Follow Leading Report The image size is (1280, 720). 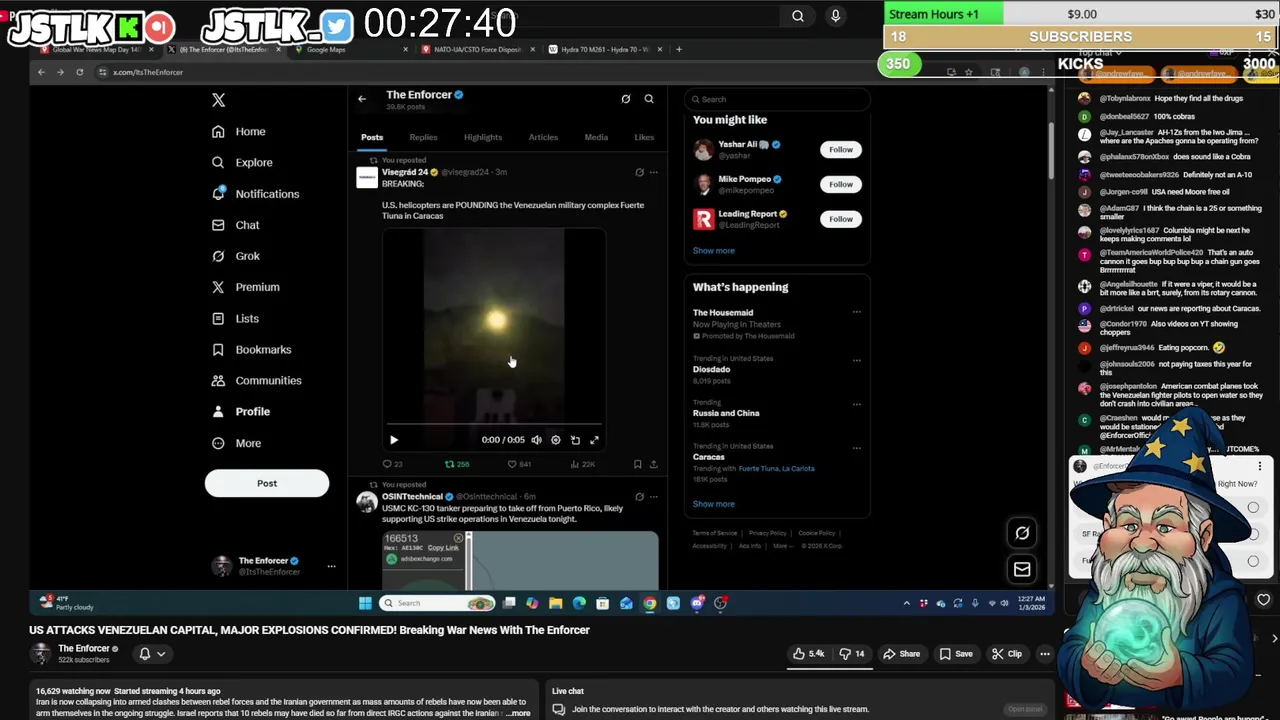tap(841, 219)
